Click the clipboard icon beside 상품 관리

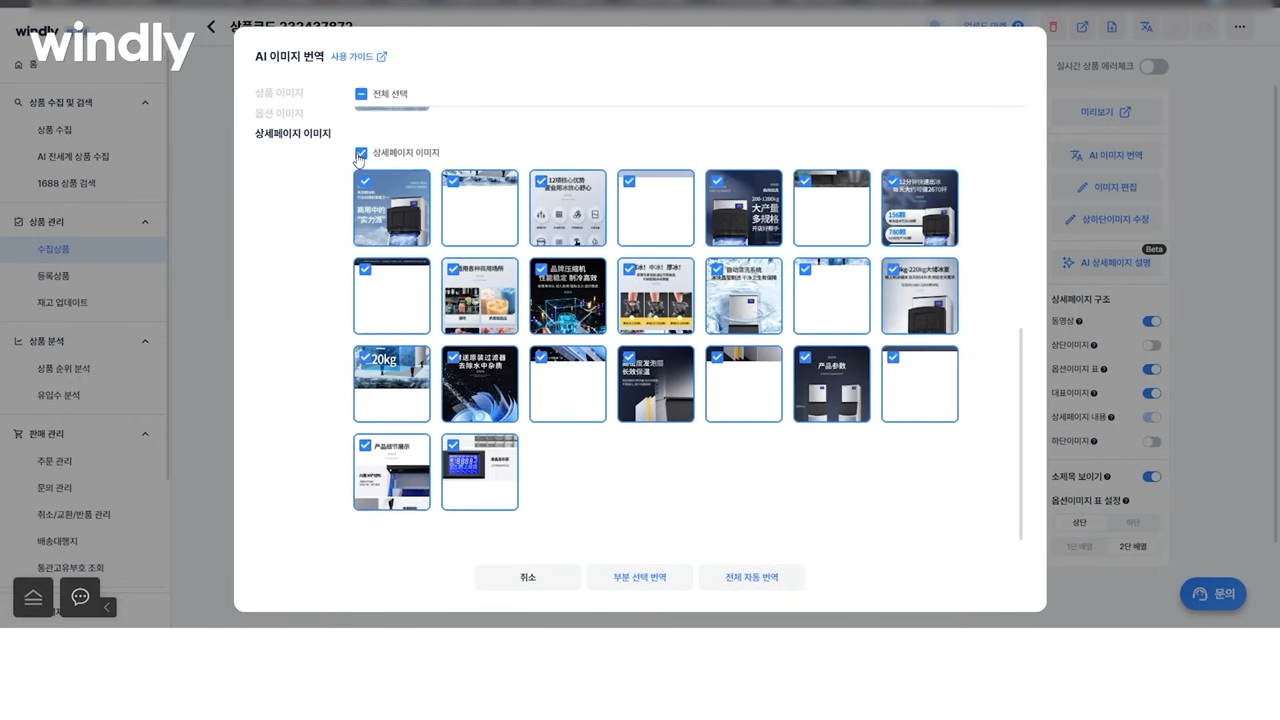pos(19,222)
